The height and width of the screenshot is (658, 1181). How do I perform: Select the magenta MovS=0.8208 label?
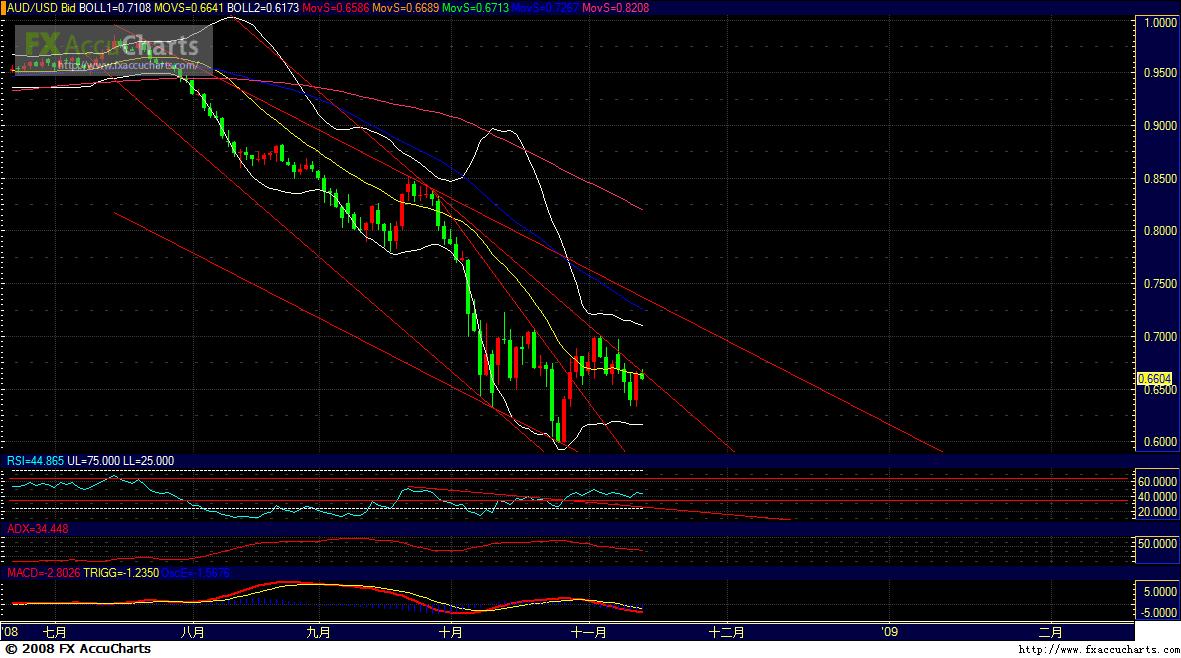(615, 8)
